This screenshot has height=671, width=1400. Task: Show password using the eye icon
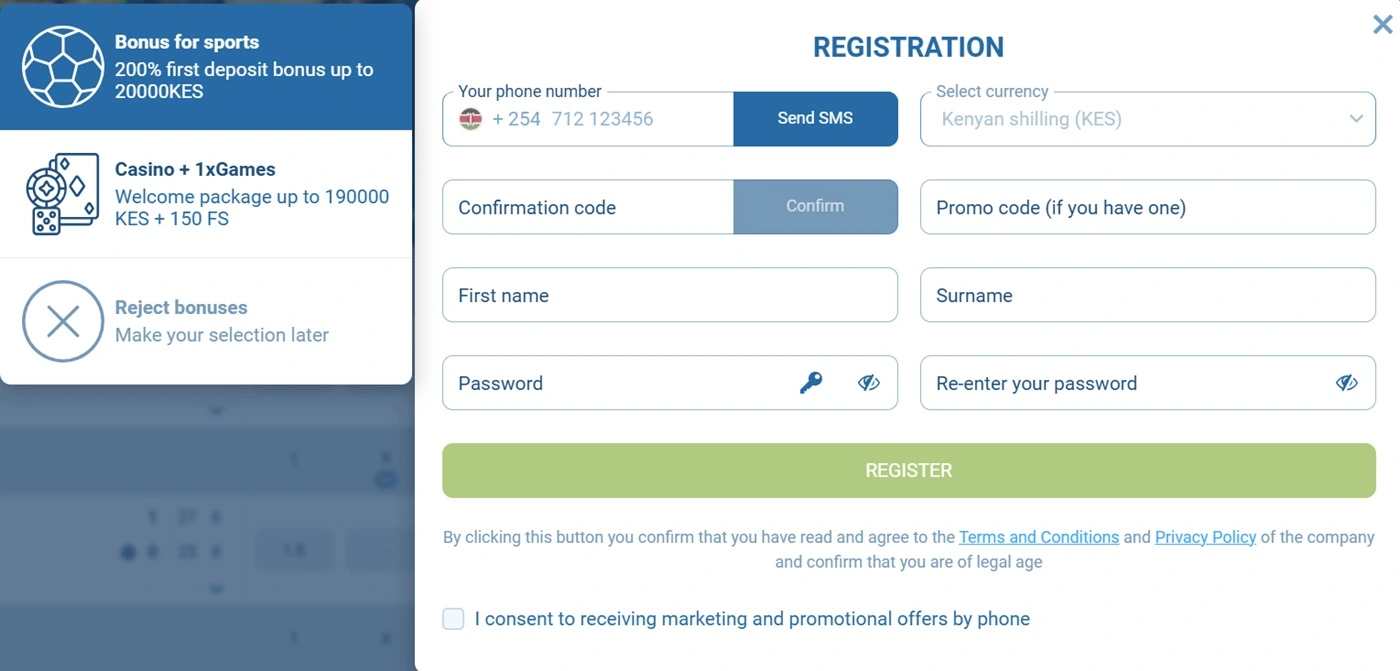point(868,383)
